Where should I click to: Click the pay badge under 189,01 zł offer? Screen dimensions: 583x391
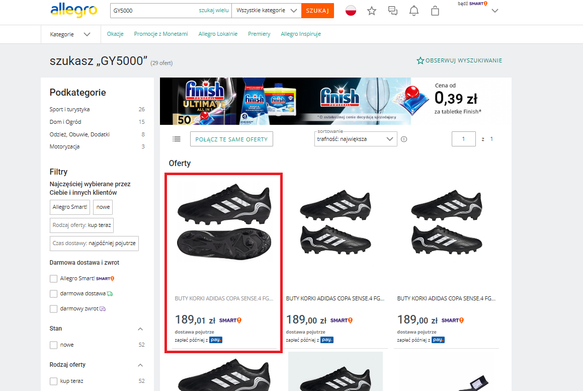coord(216,340)
